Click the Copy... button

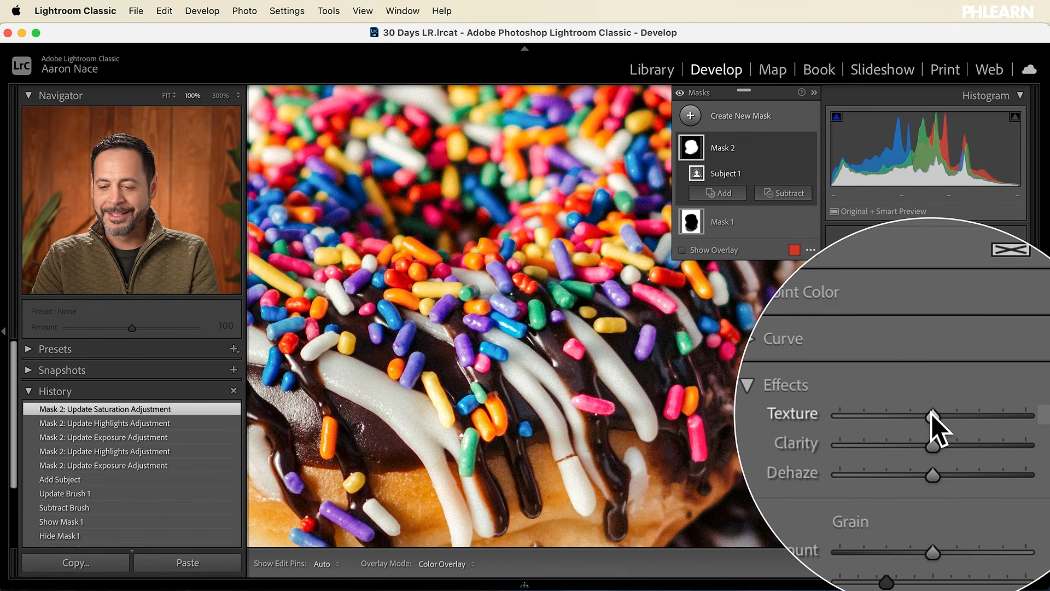click(x=76, y=563)
